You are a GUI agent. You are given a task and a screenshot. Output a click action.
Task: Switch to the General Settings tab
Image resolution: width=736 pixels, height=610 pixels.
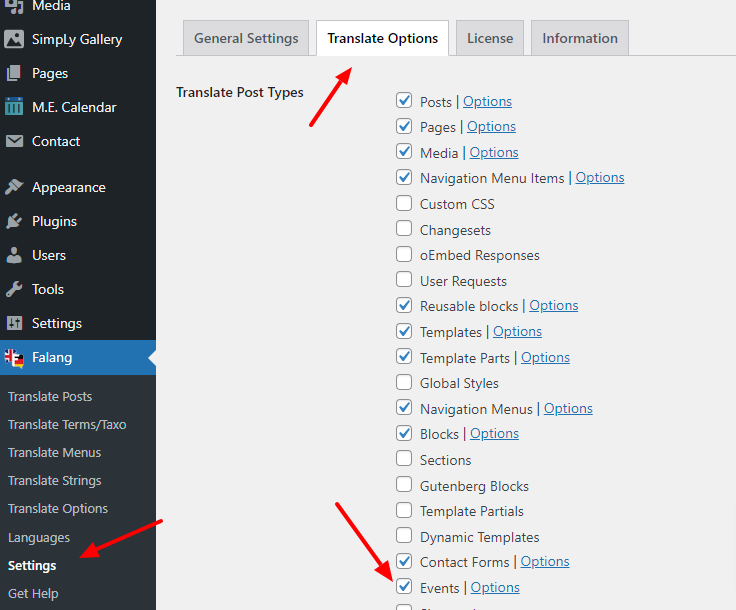pos(246,38)
